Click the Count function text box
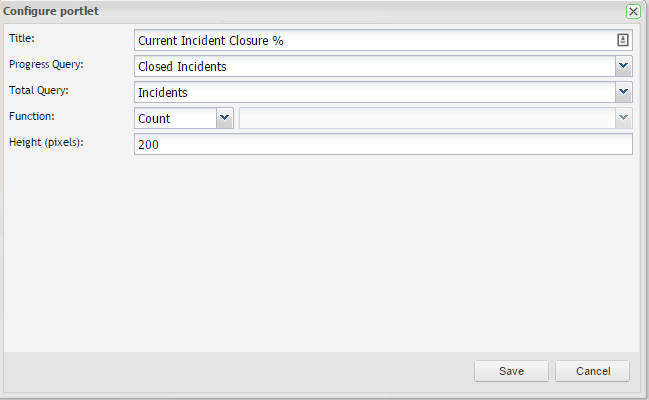 pyautogui.click(x=174, y=118)
